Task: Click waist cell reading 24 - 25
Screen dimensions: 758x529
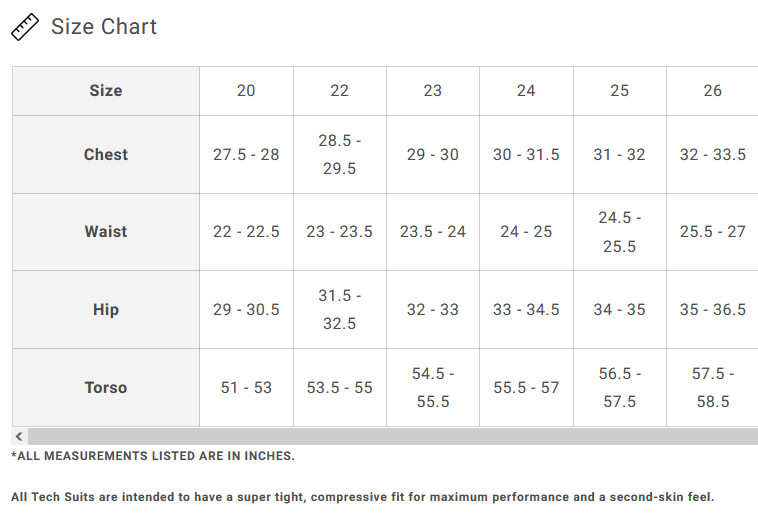Action: click(526, 232)
